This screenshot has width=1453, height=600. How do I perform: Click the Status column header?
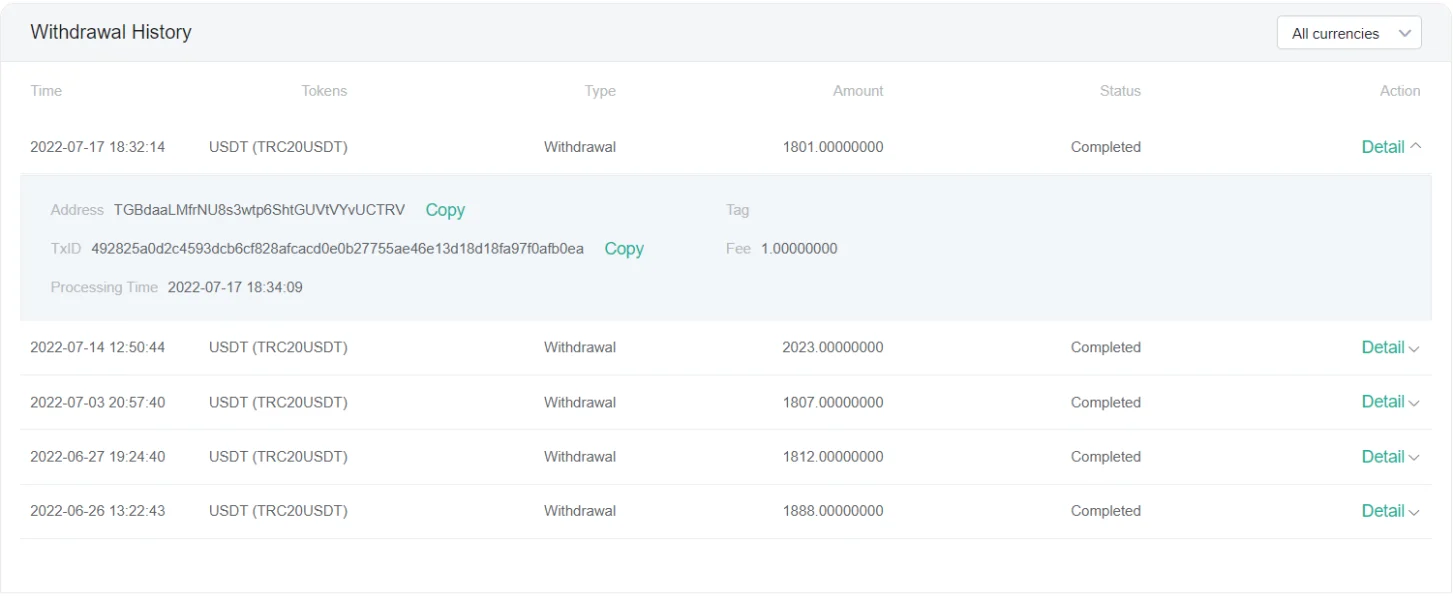1120,91
